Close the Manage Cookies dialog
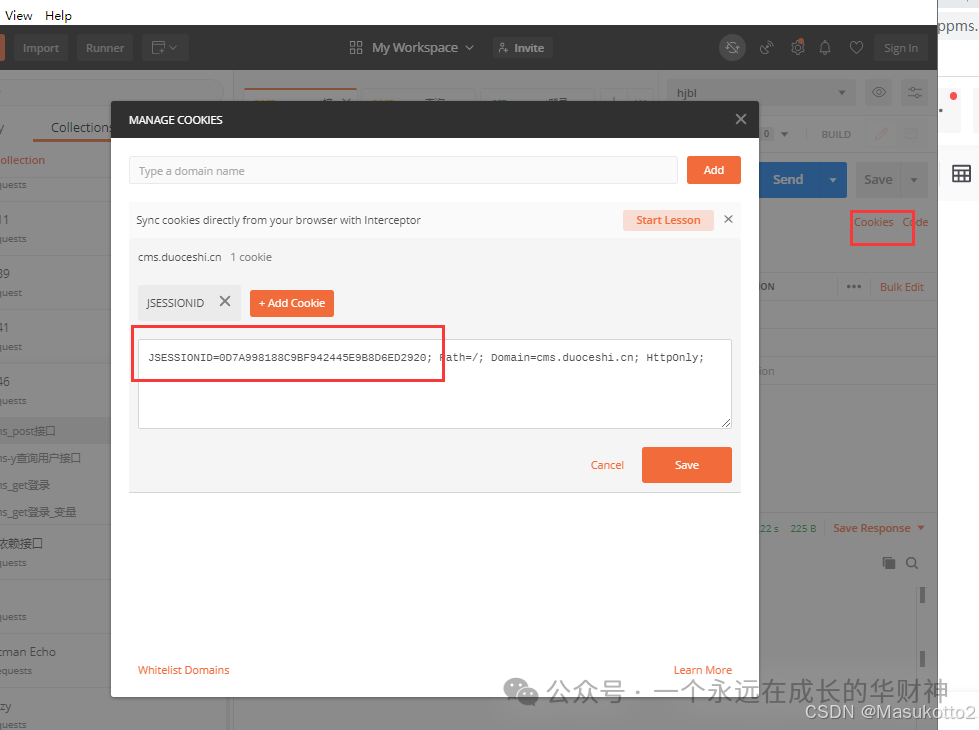 click(x=740, y=119)
